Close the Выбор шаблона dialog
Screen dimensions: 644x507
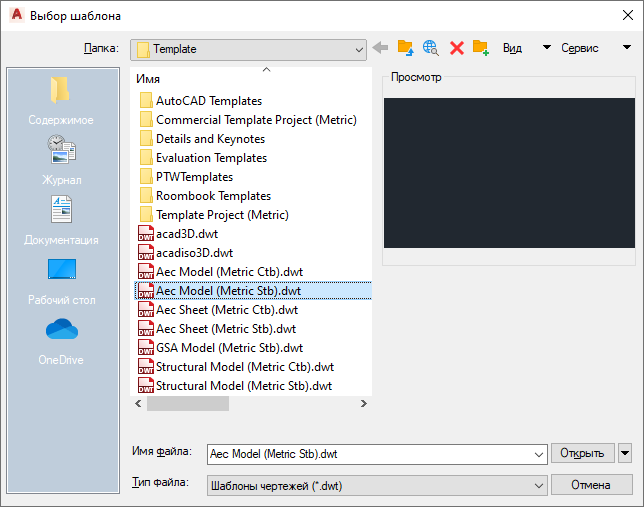click(x=628, y=16)
